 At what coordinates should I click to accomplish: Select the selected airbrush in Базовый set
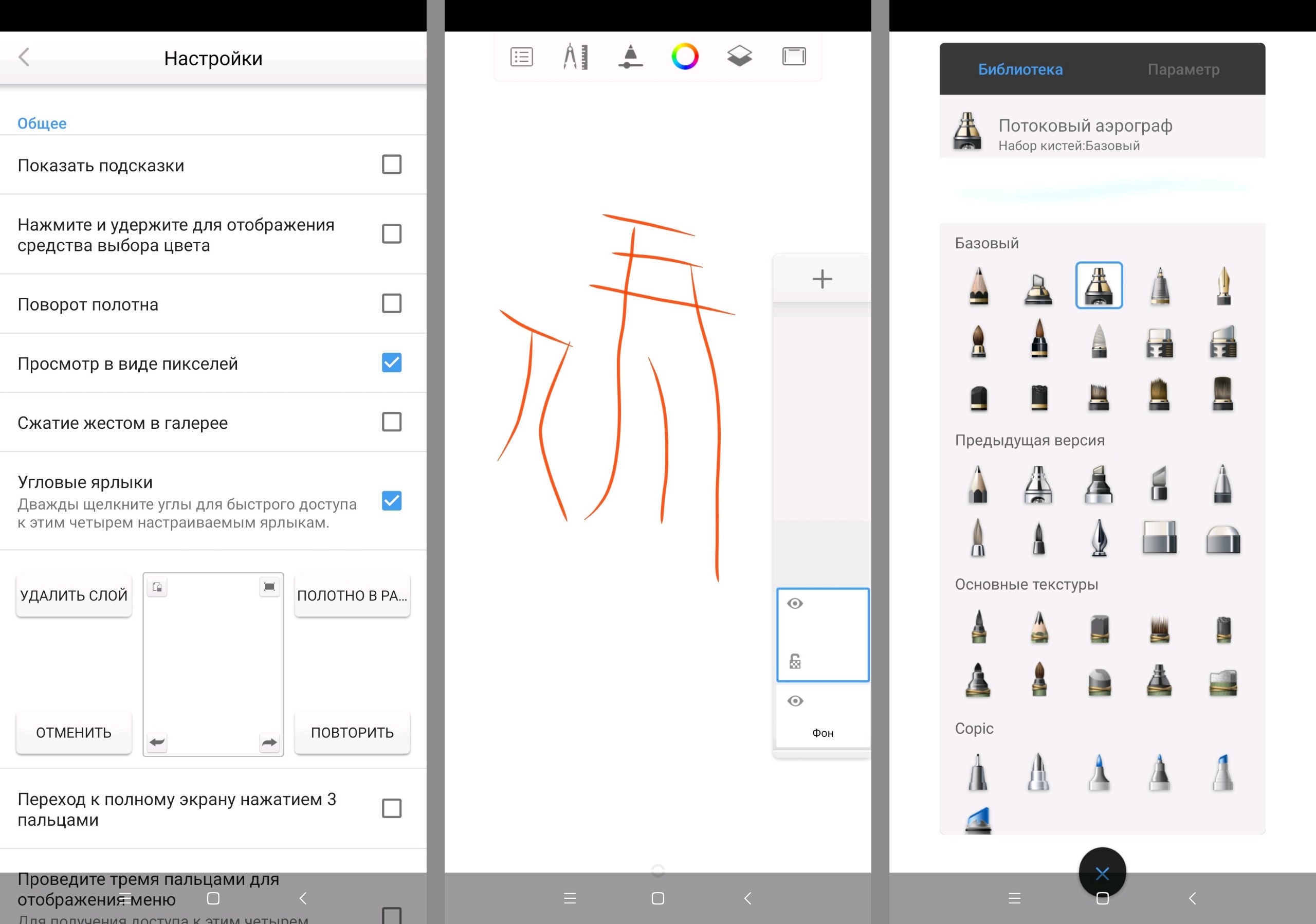pos(1099,285)
